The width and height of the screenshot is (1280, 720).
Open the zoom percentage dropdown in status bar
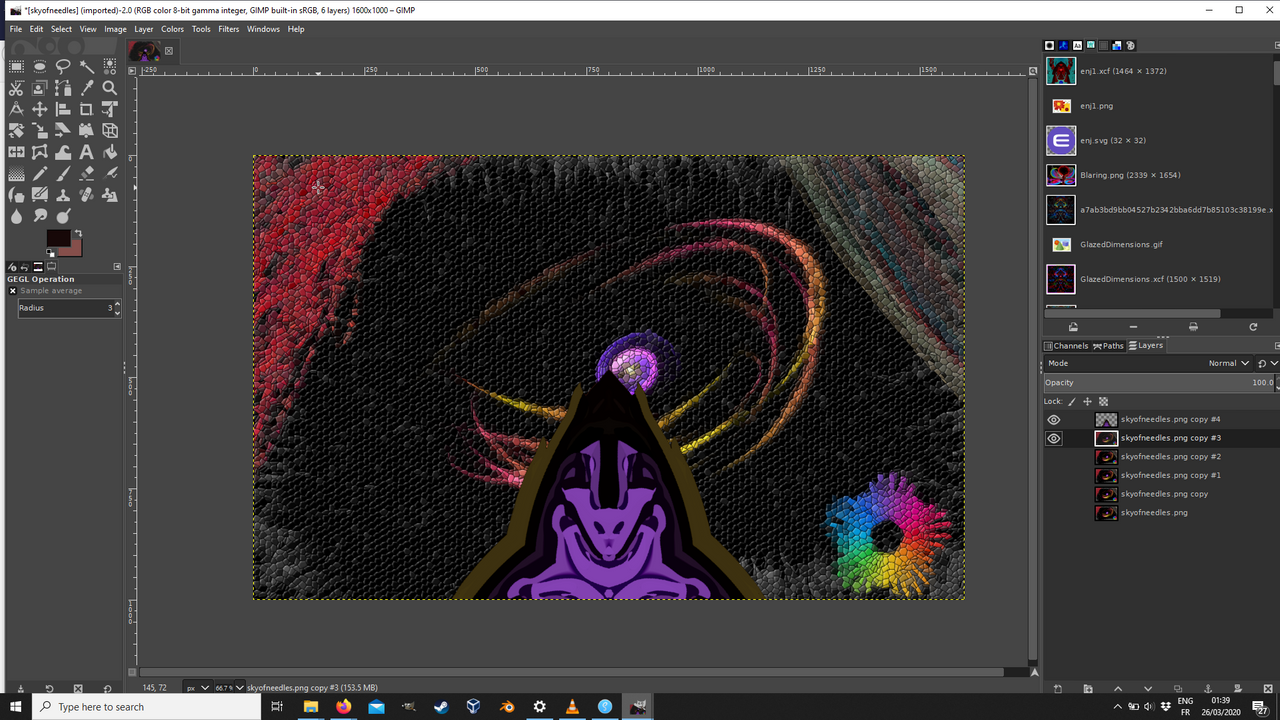[229, 688]
